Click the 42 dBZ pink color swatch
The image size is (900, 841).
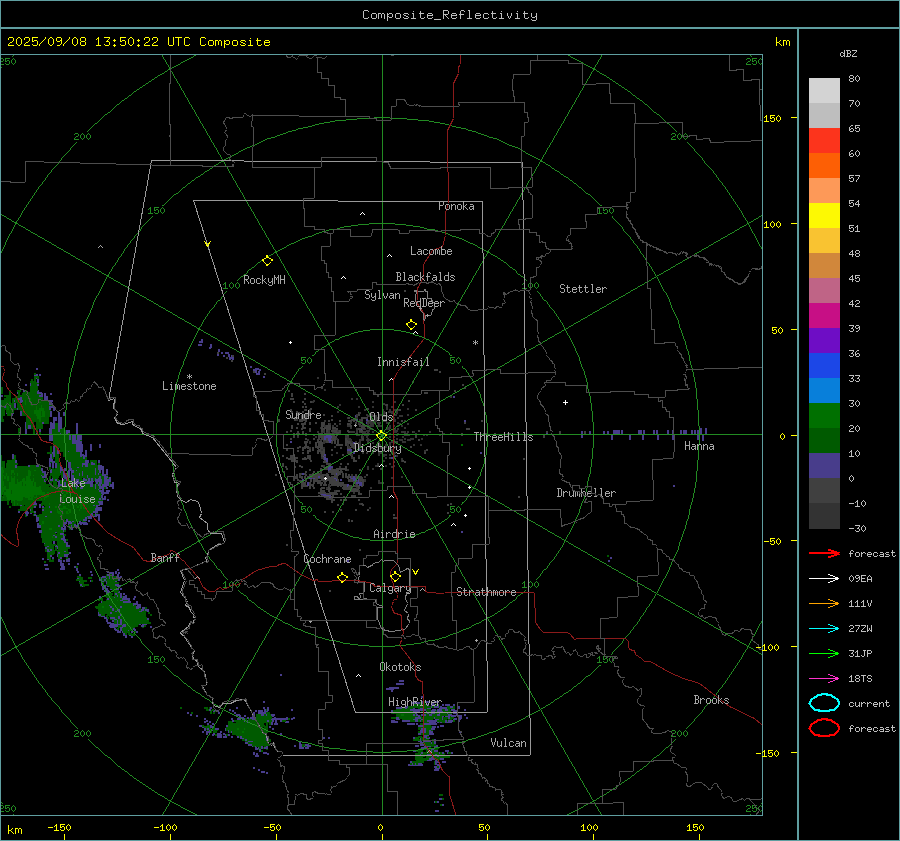click(824, 290)
